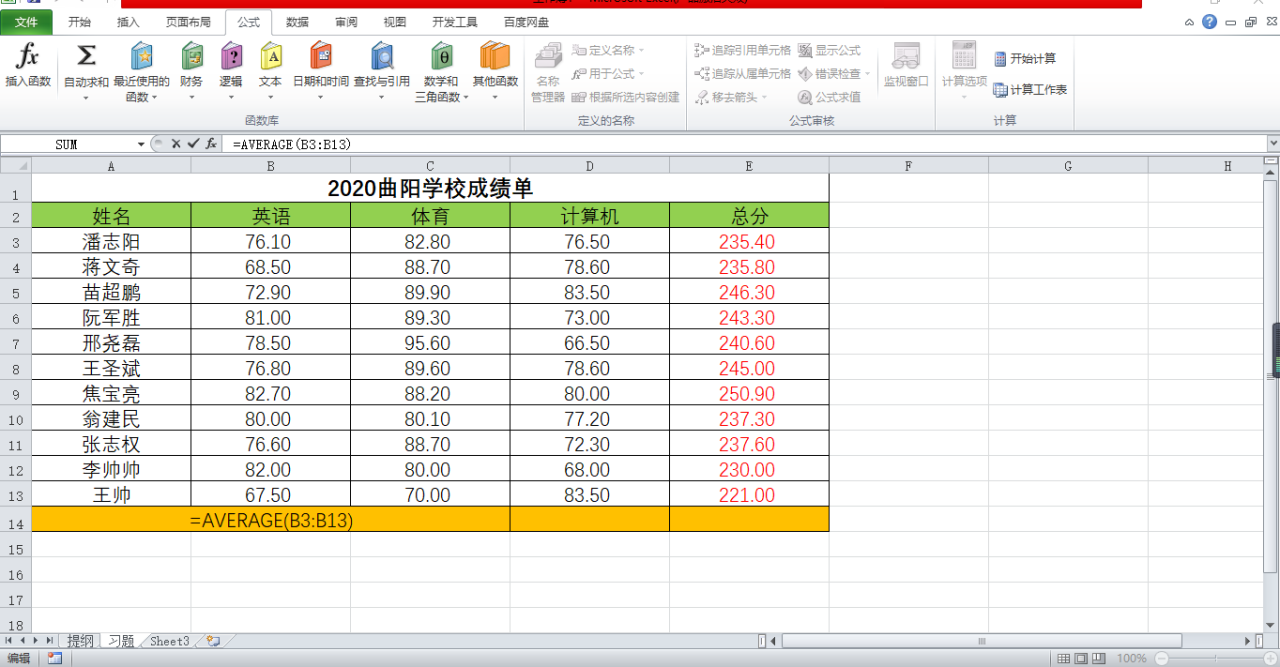Switch to Page Layout view in status bar

pos(1082,658)
